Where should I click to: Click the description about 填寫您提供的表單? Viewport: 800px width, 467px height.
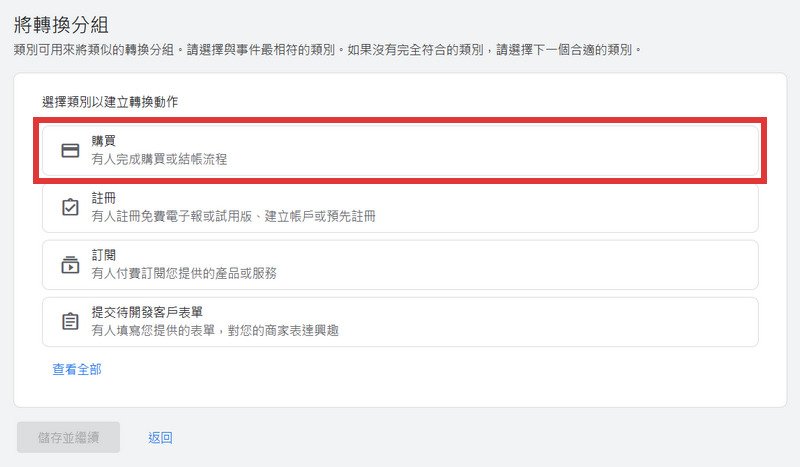click(x=214, y=329)
